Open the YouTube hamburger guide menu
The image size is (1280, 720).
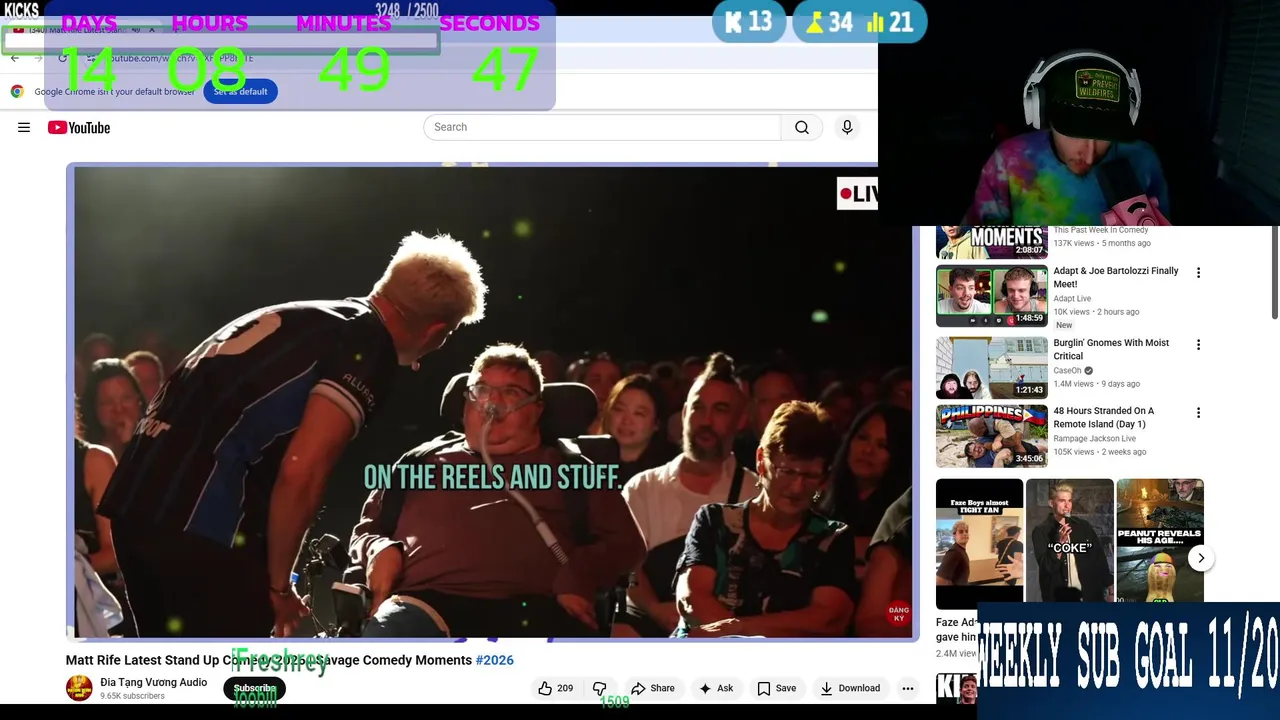(24, 127)
